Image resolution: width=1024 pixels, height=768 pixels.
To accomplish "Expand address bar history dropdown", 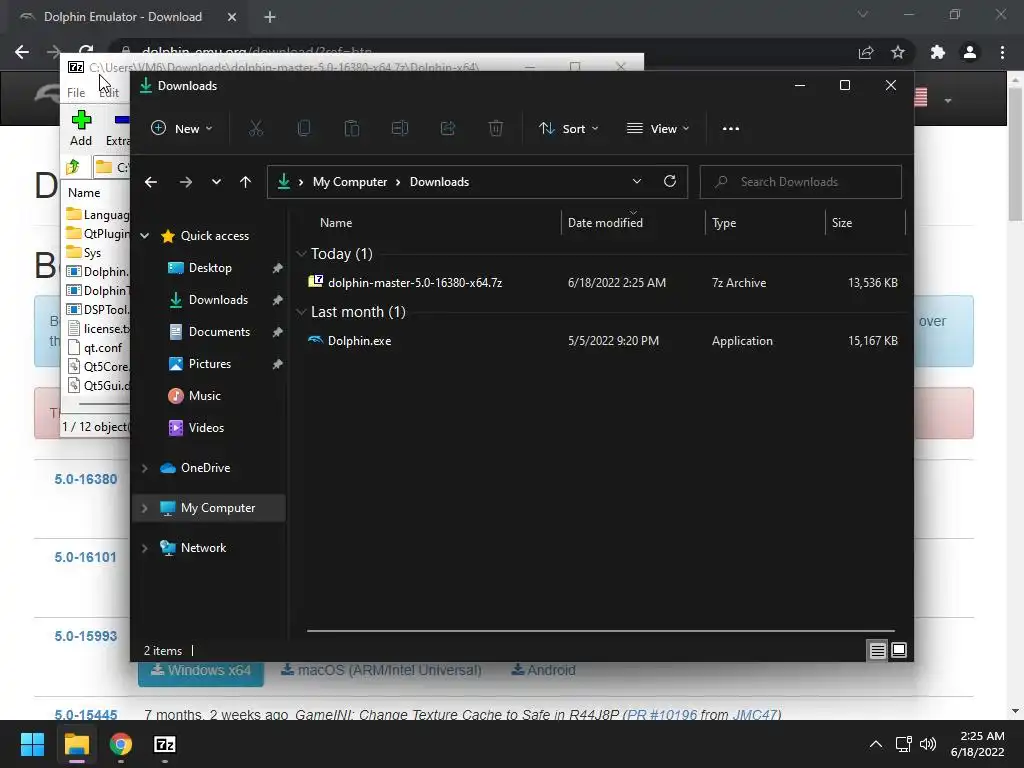I will pos(637,182).
